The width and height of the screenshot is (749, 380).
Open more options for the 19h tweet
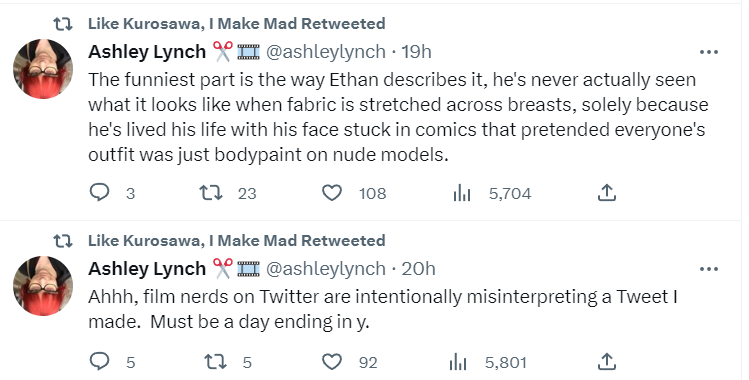click(709, 52)
